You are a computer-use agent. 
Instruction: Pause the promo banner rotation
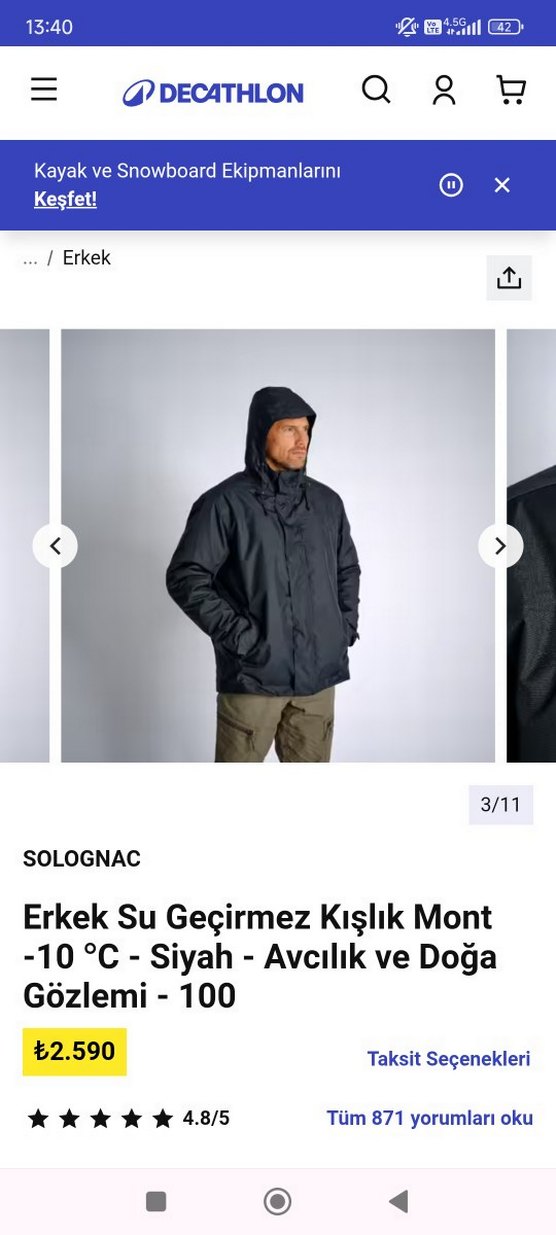click(451, 185)
